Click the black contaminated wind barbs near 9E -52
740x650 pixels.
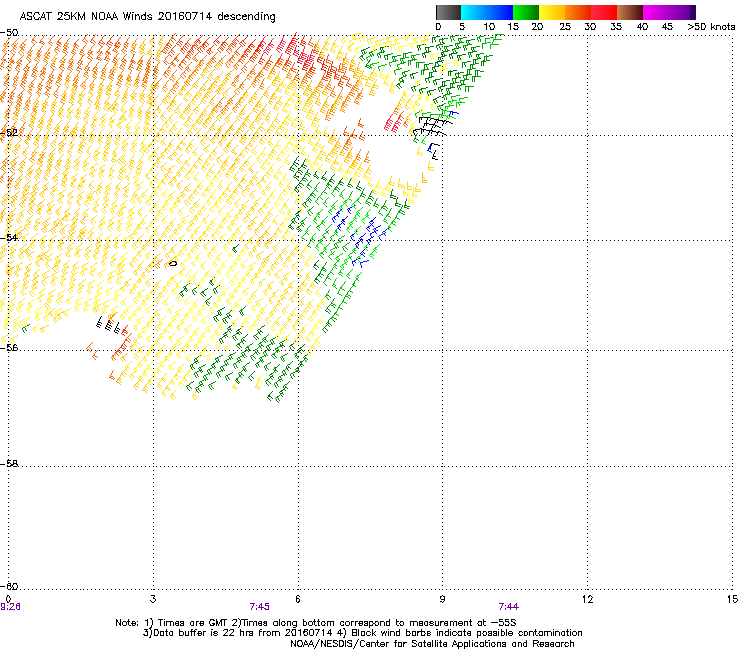pyautogui.click(x=433, y=126)
